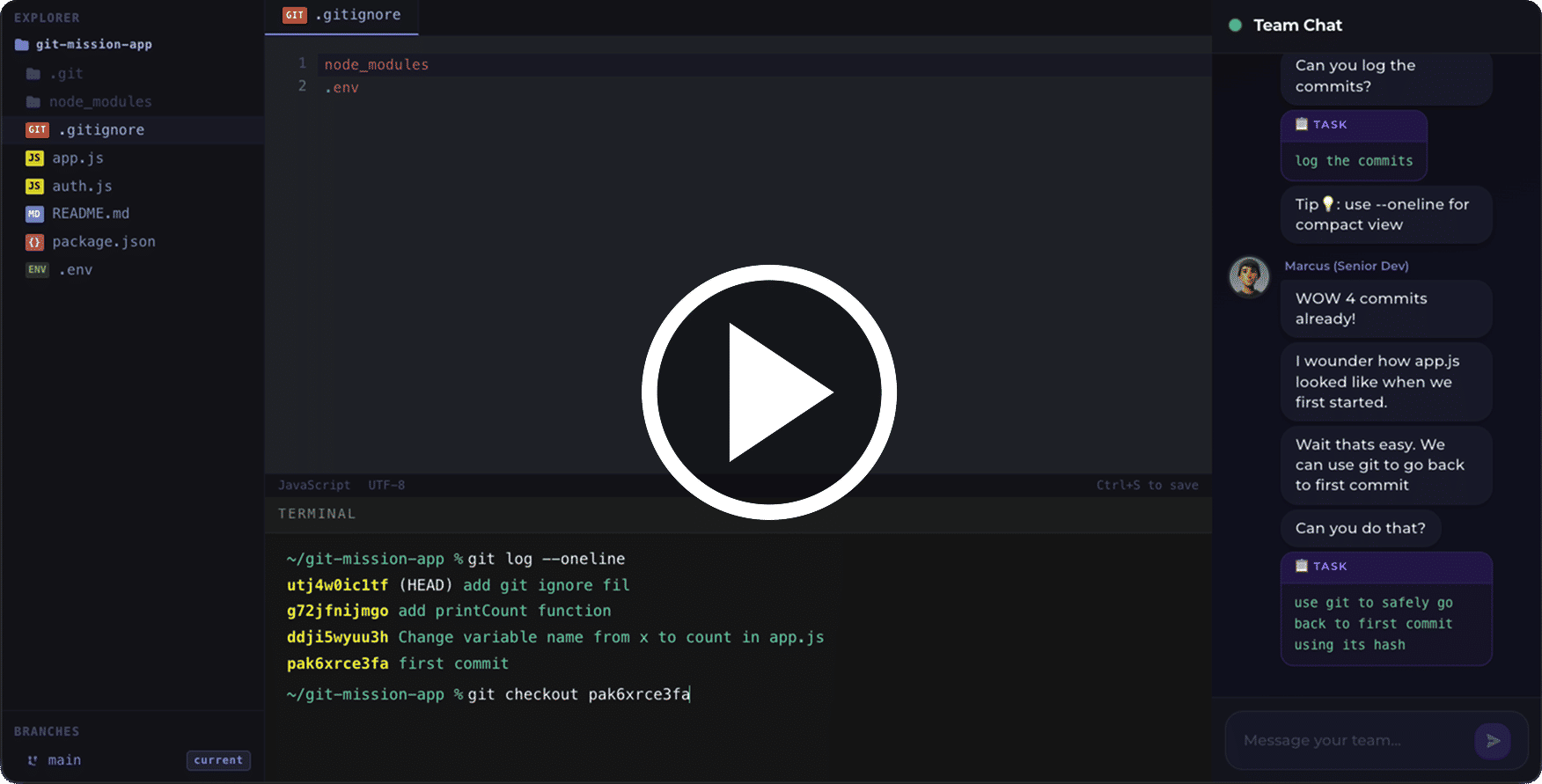This screenshot has height=784, width=1542.
Task: Click the JavaScript language indicator in status bar
Action: tap(314, 485)
